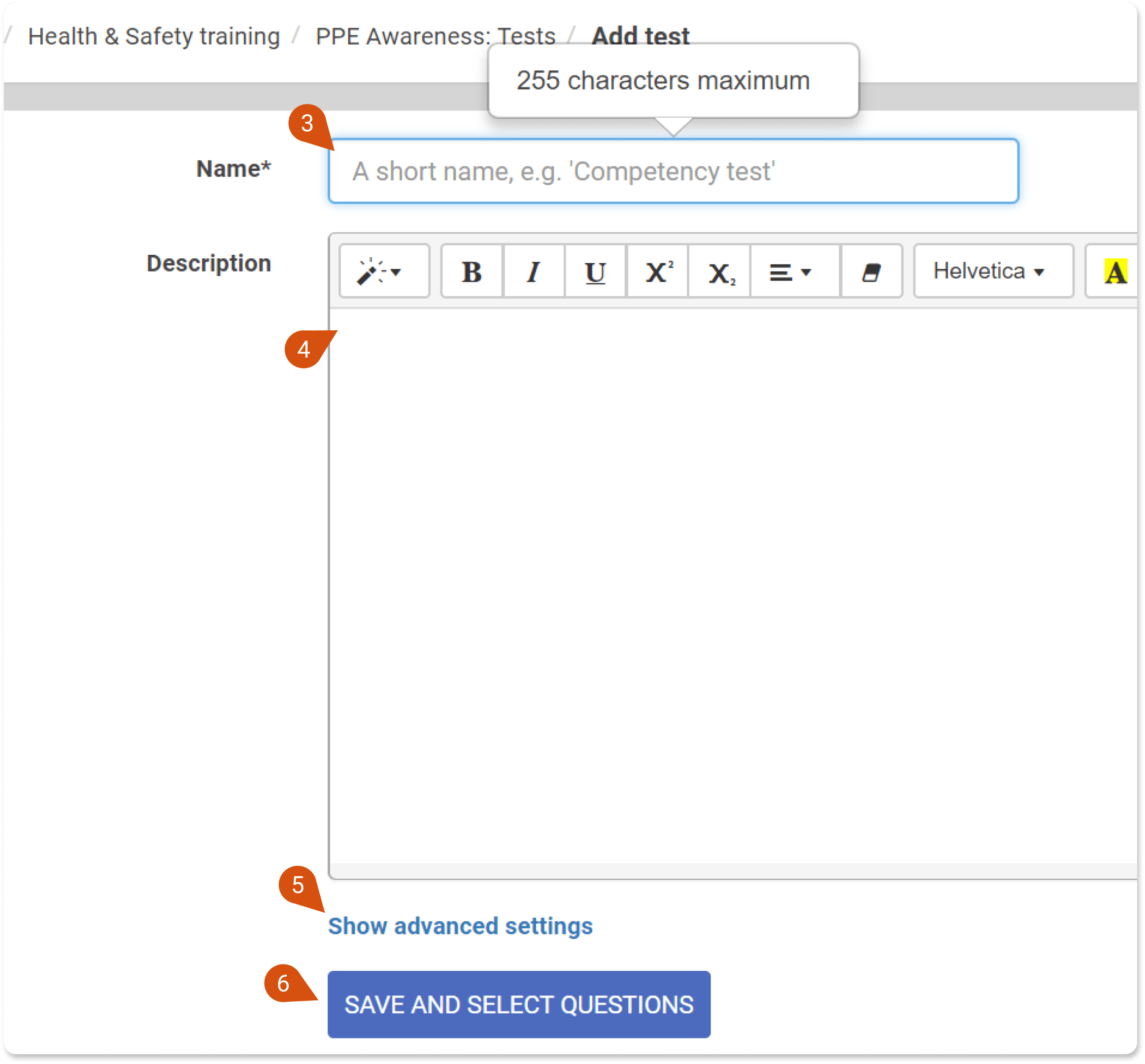
Task: Show advanced settings
Action: tap(460, 926)
